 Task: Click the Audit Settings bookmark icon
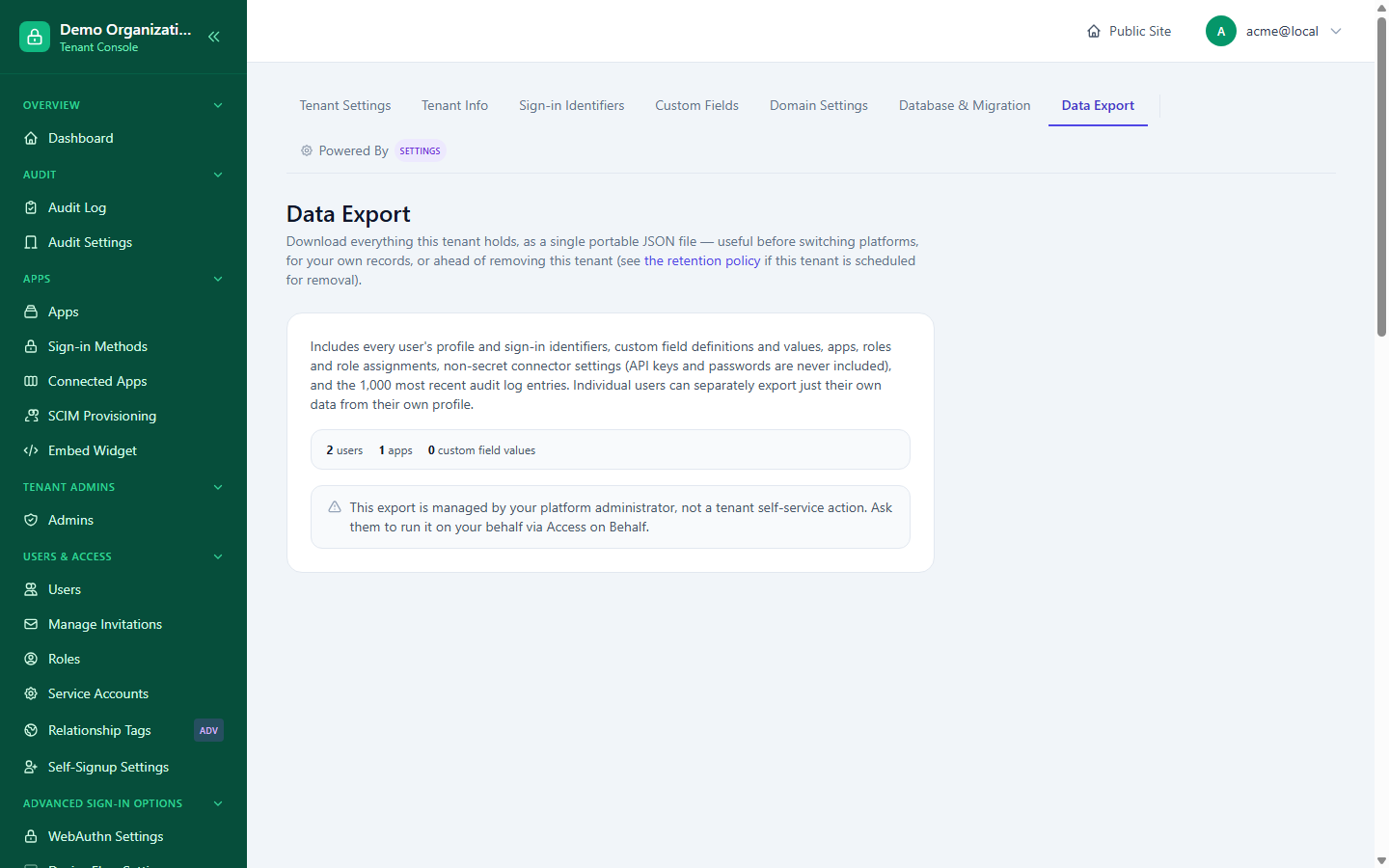31,242
